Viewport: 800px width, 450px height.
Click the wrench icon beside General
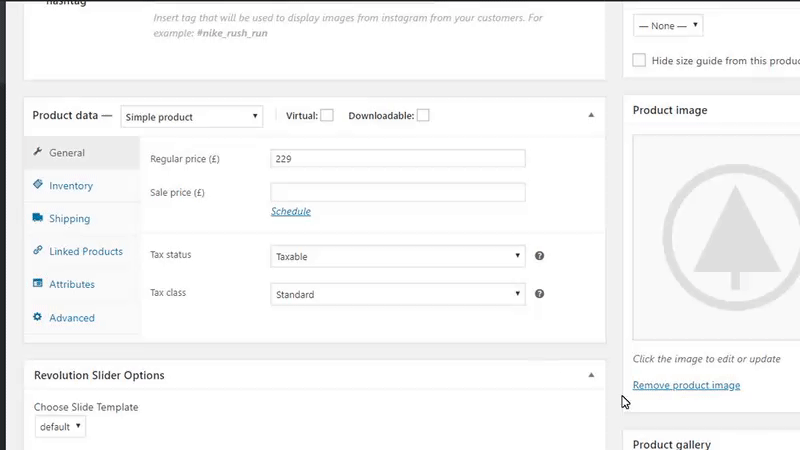pos(38,152)
